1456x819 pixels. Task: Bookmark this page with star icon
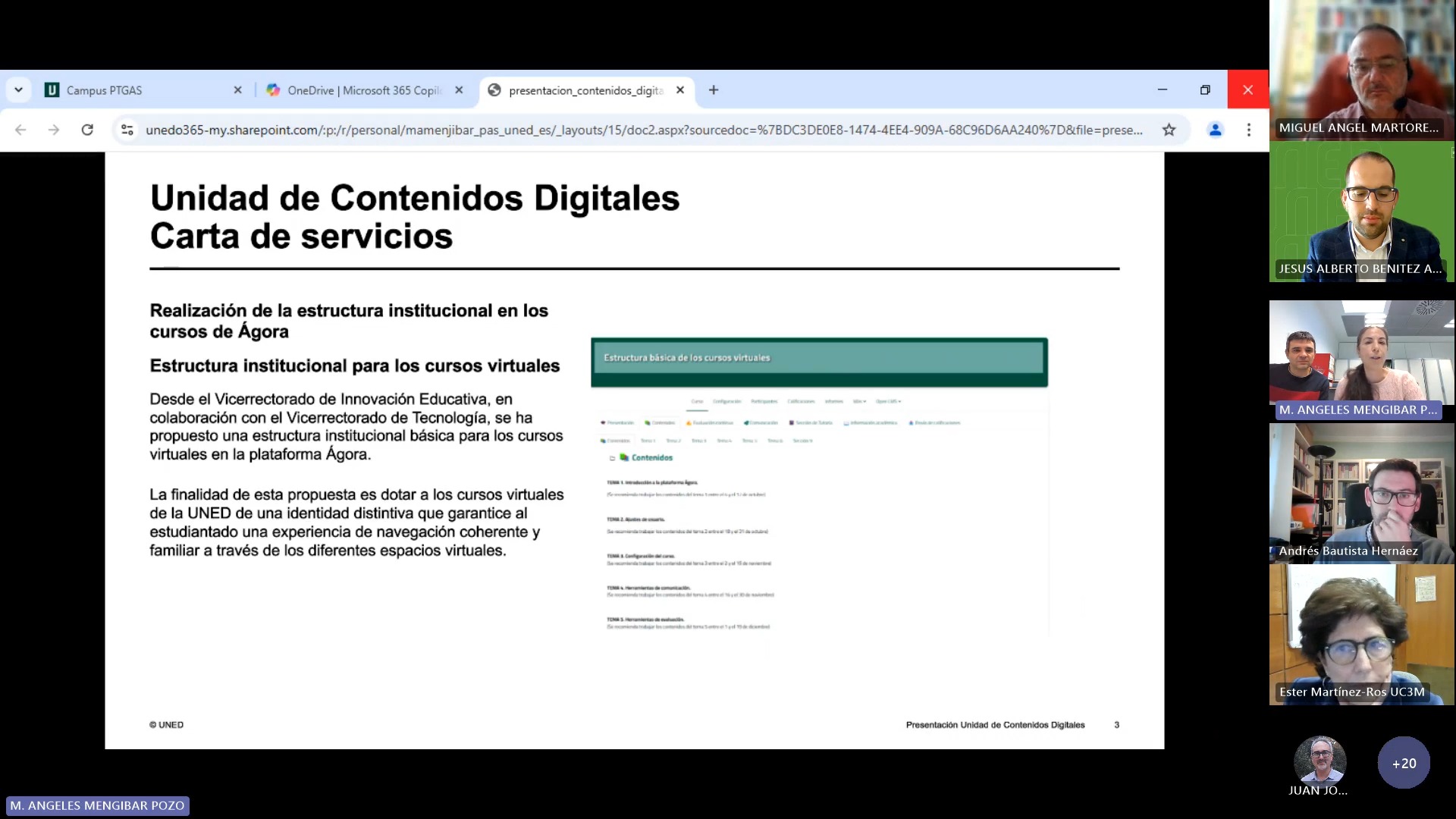[1169, 130]
